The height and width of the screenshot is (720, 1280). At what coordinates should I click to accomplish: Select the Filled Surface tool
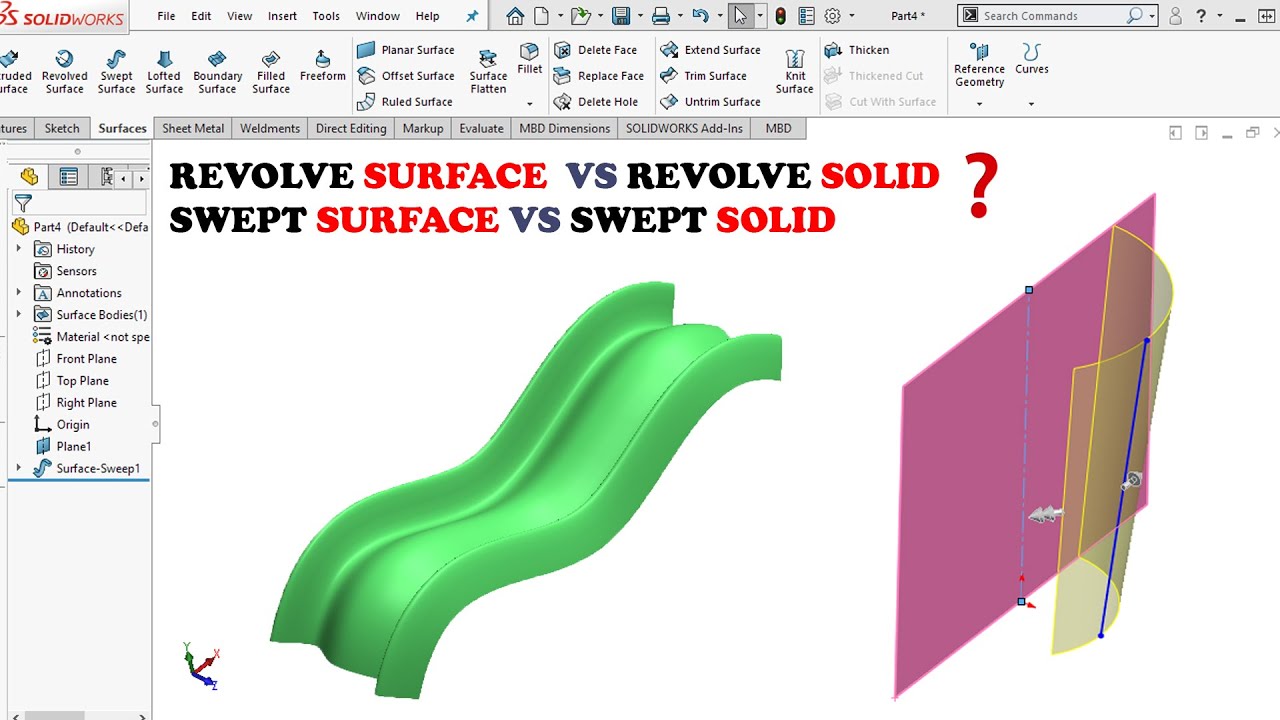pyautogui.click(x=271, y=72)
